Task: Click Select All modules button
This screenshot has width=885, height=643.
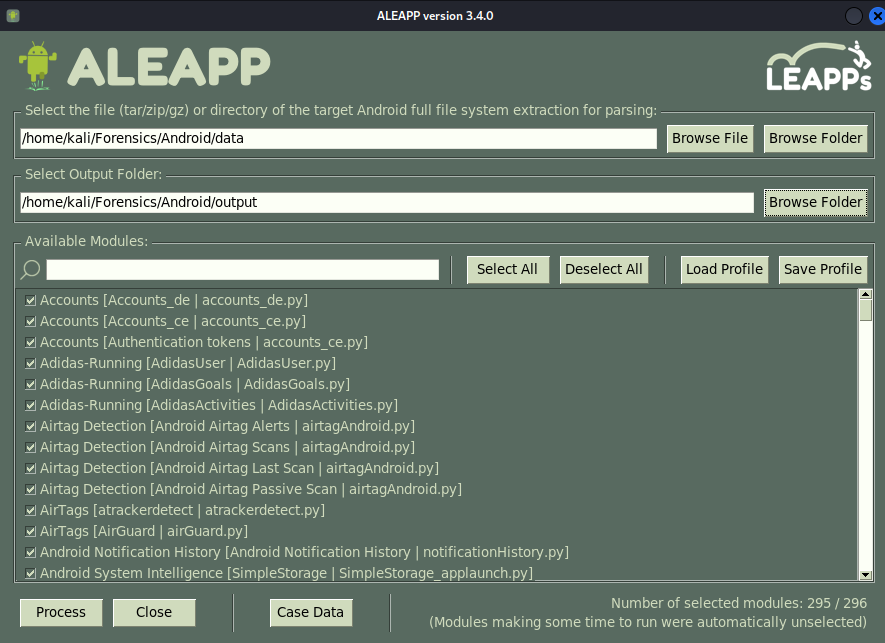Action: [507, 269]
